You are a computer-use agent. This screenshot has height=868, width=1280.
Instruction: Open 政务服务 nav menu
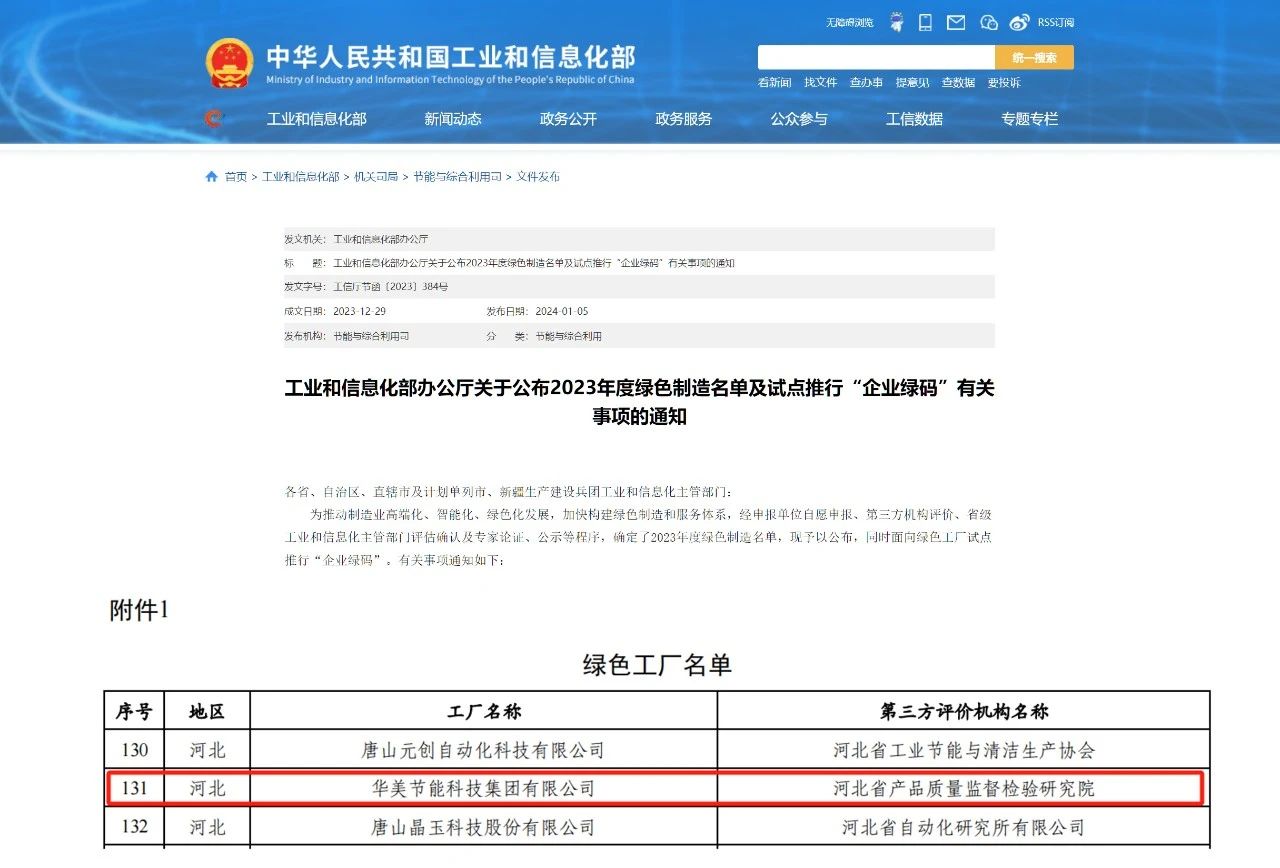click(684, 119)
